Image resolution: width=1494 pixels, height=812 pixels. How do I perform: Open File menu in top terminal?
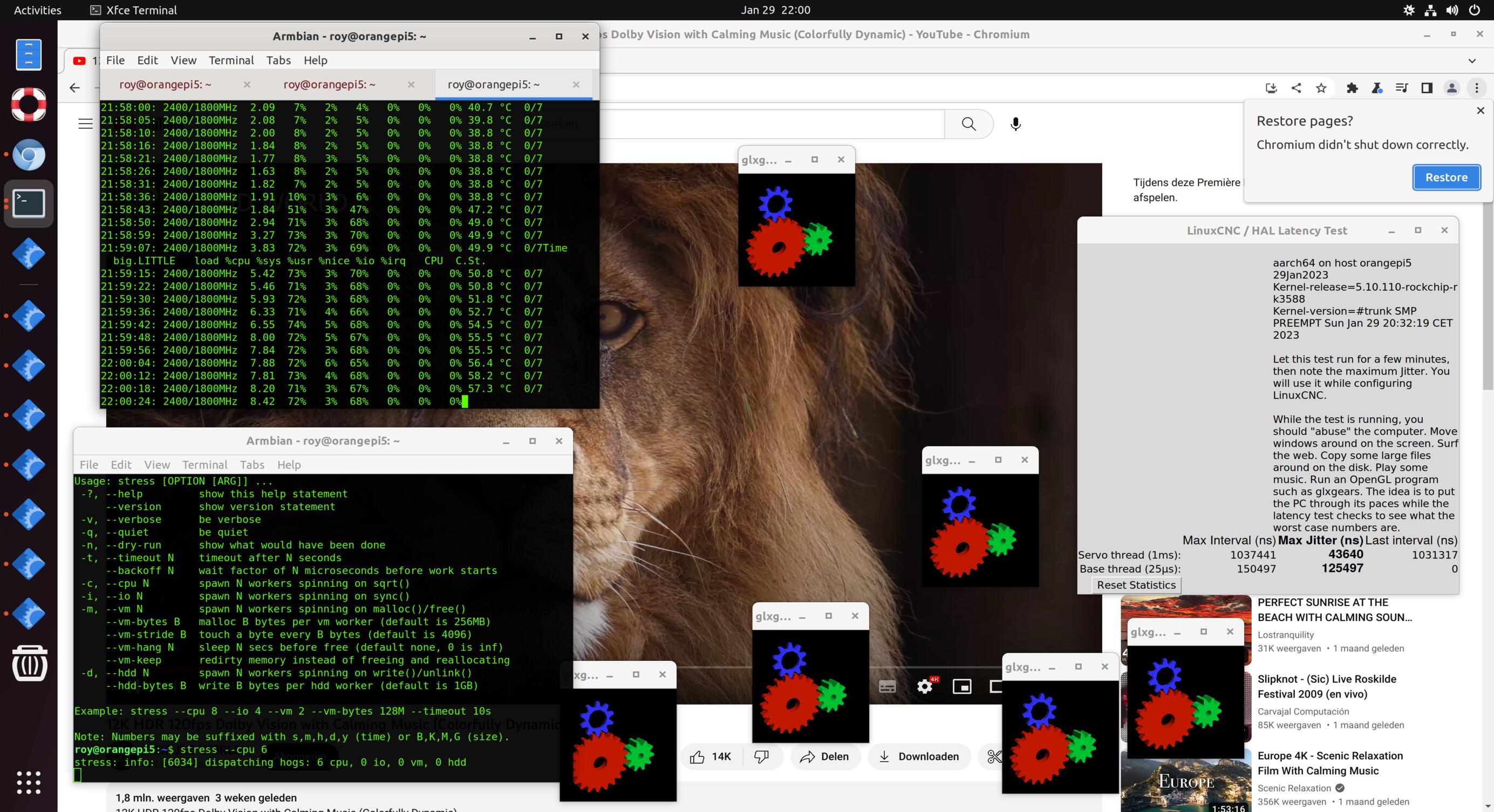pos(115,60)
